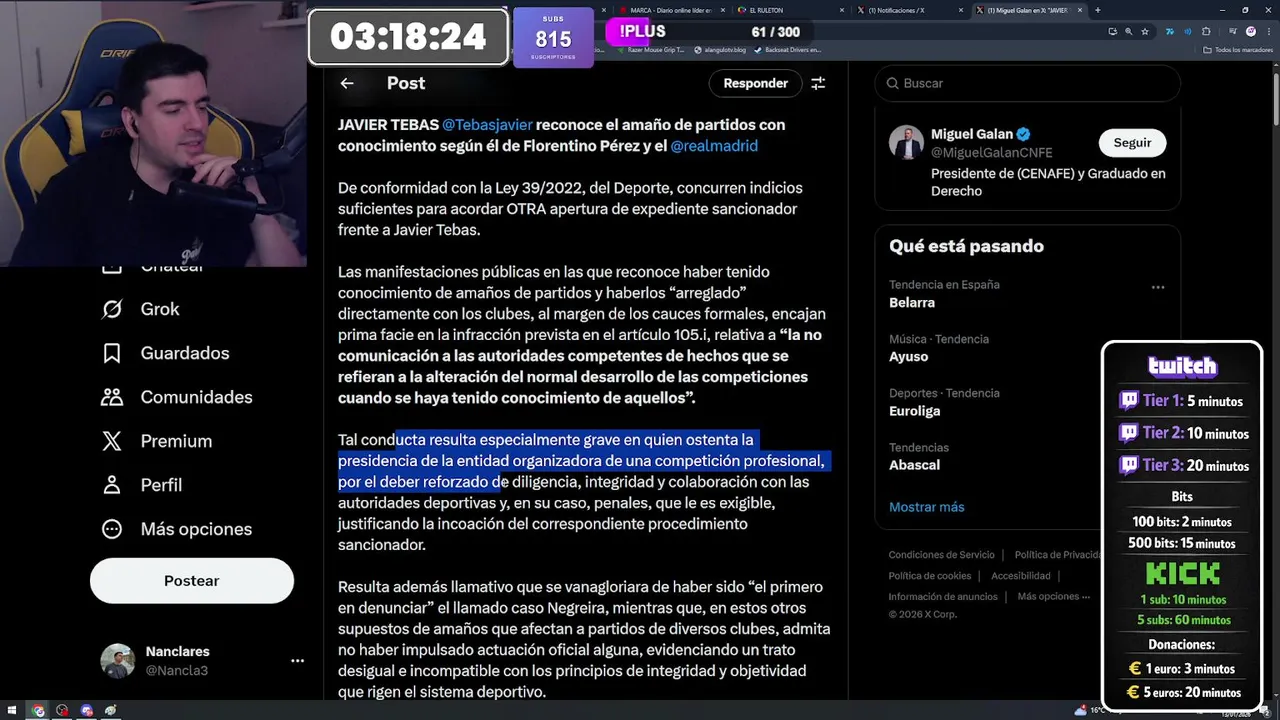Open the browser profile avatar
This screenshot has height=720, width=1280.
pos(1251,32)
